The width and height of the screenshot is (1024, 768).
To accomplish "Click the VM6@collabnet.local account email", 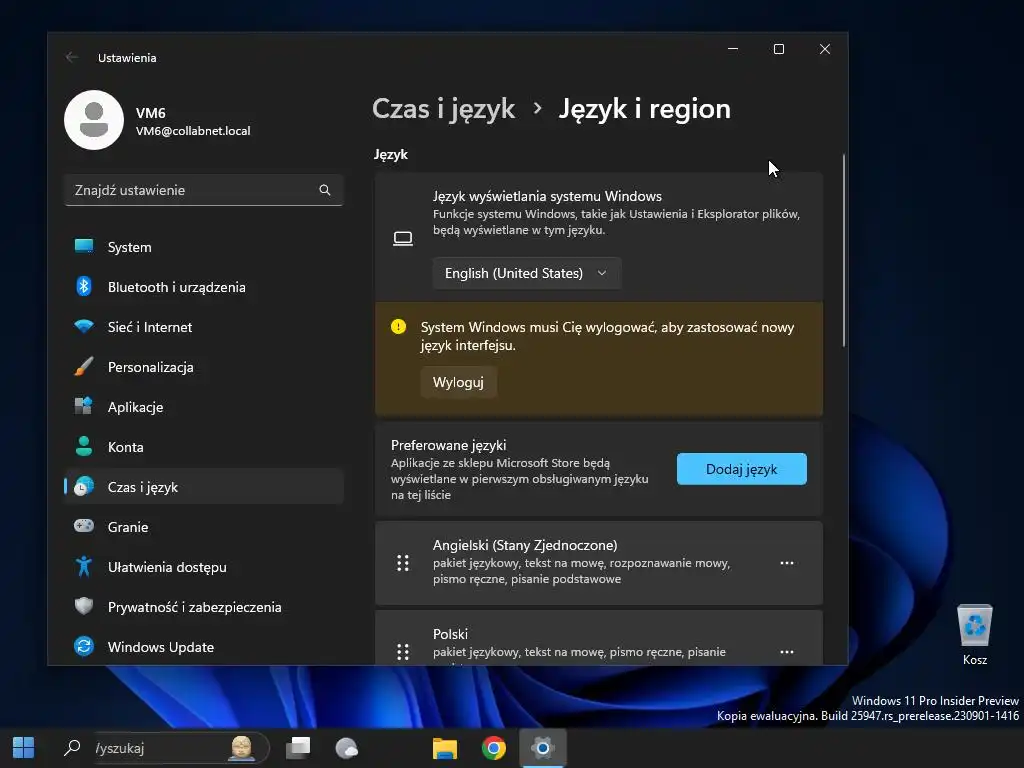I will (193, 131).
